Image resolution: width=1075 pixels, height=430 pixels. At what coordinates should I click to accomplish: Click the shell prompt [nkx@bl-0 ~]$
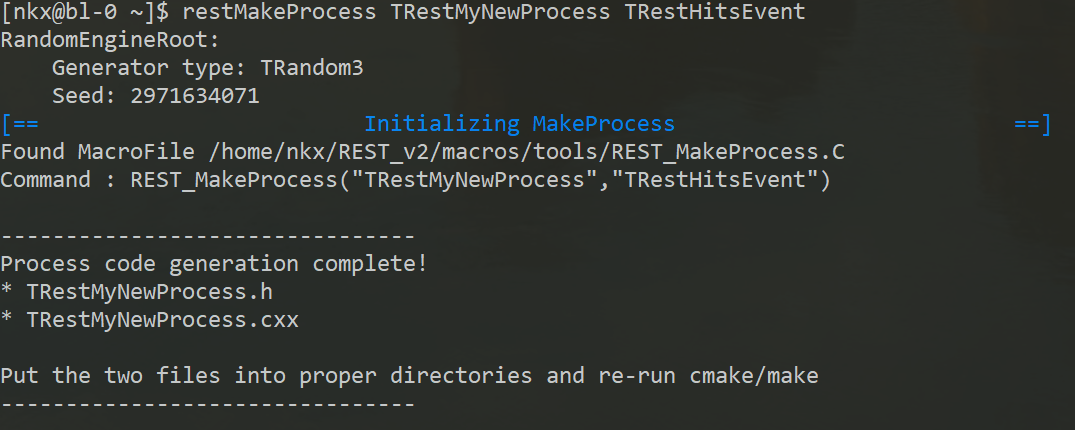86,12
